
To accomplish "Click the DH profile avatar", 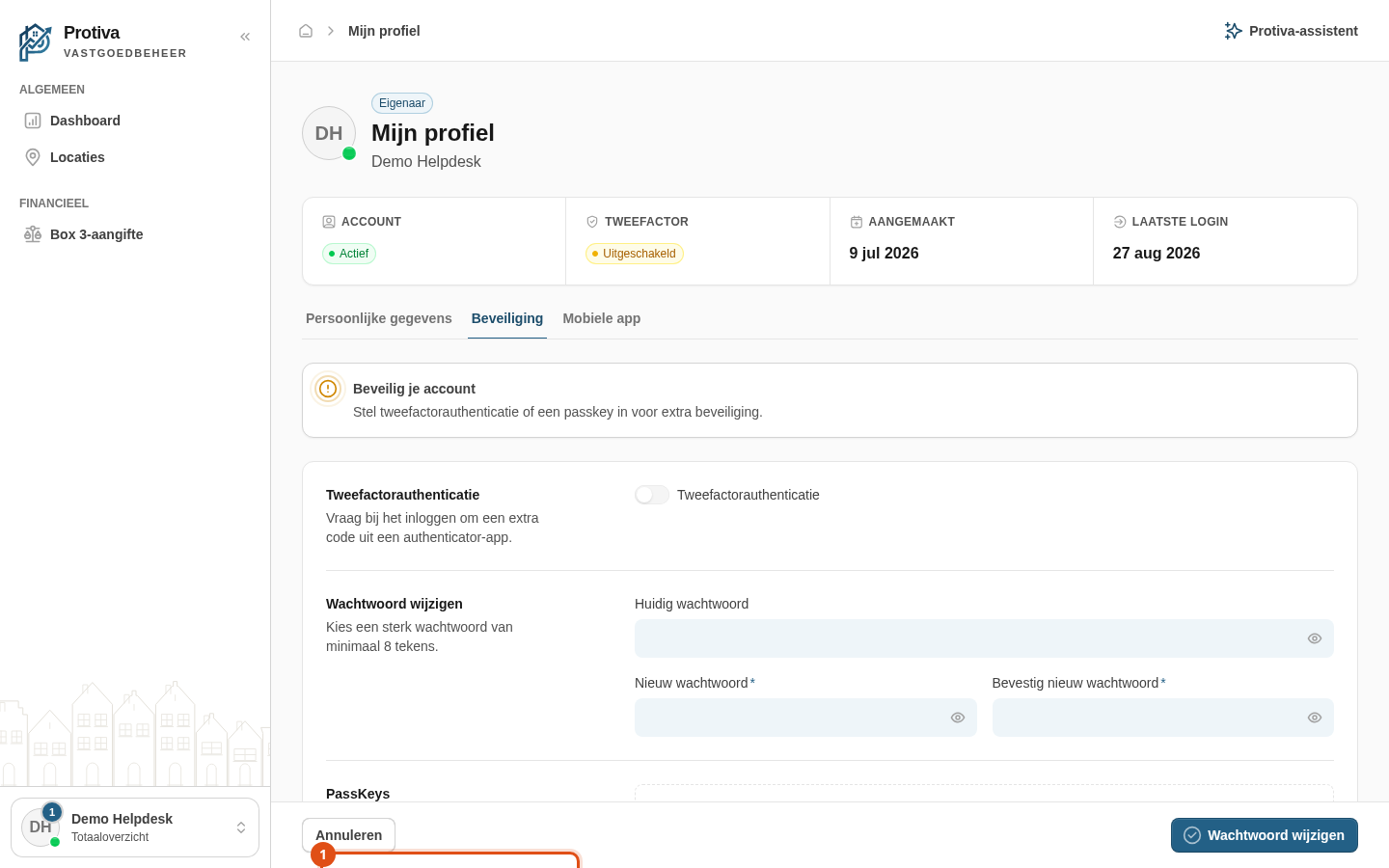I will pyautogui.click(x=329, y=133).
